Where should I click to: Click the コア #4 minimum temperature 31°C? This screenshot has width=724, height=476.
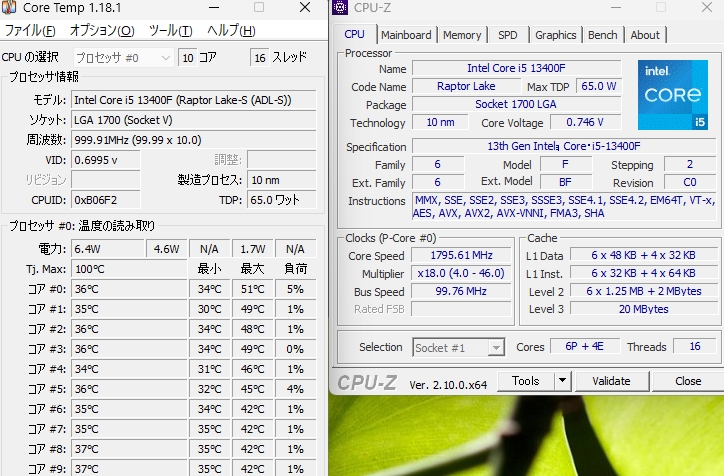(x=210, y=369)
